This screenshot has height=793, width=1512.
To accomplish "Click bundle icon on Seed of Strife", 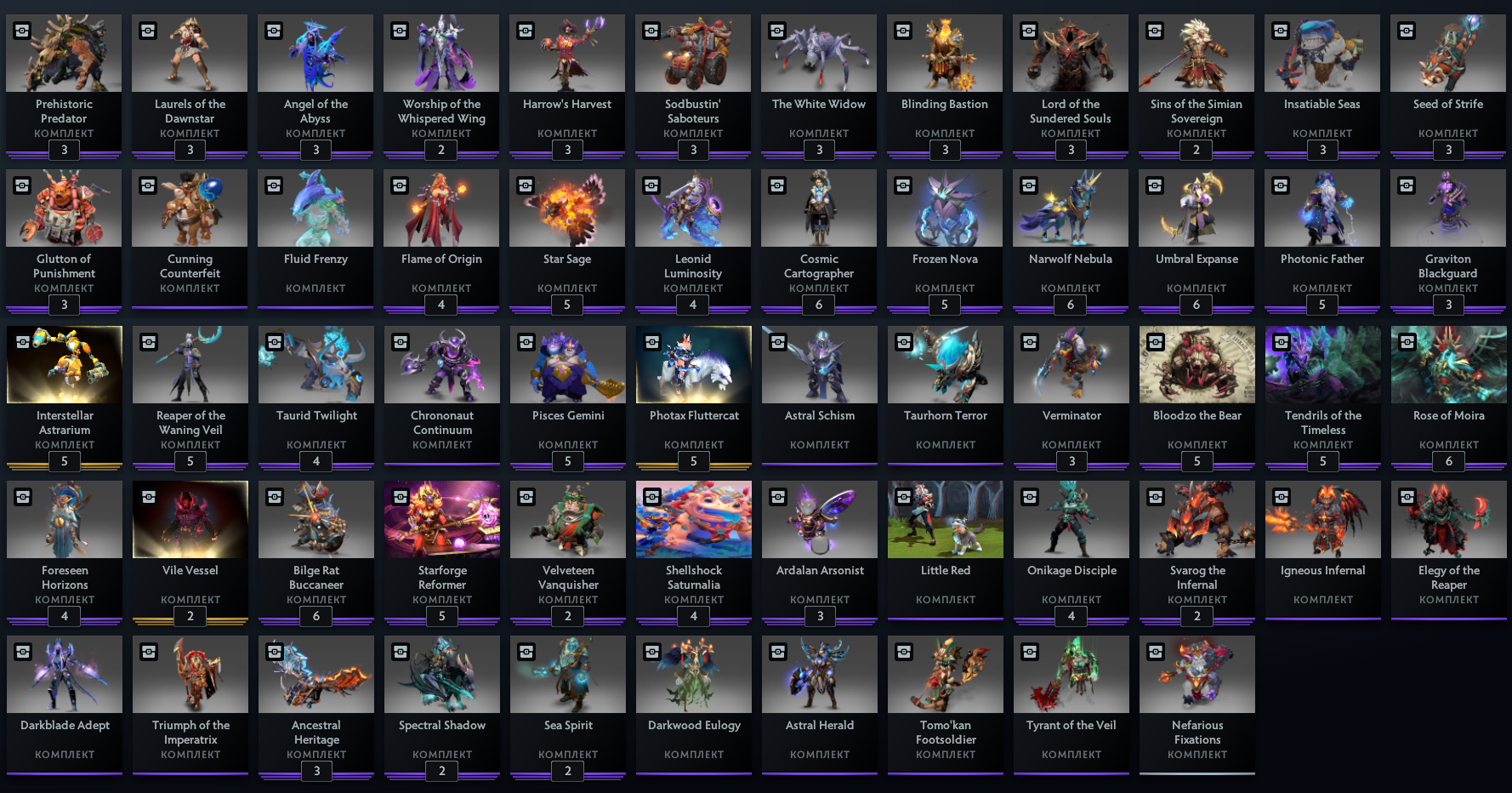I will point(1407,31).
